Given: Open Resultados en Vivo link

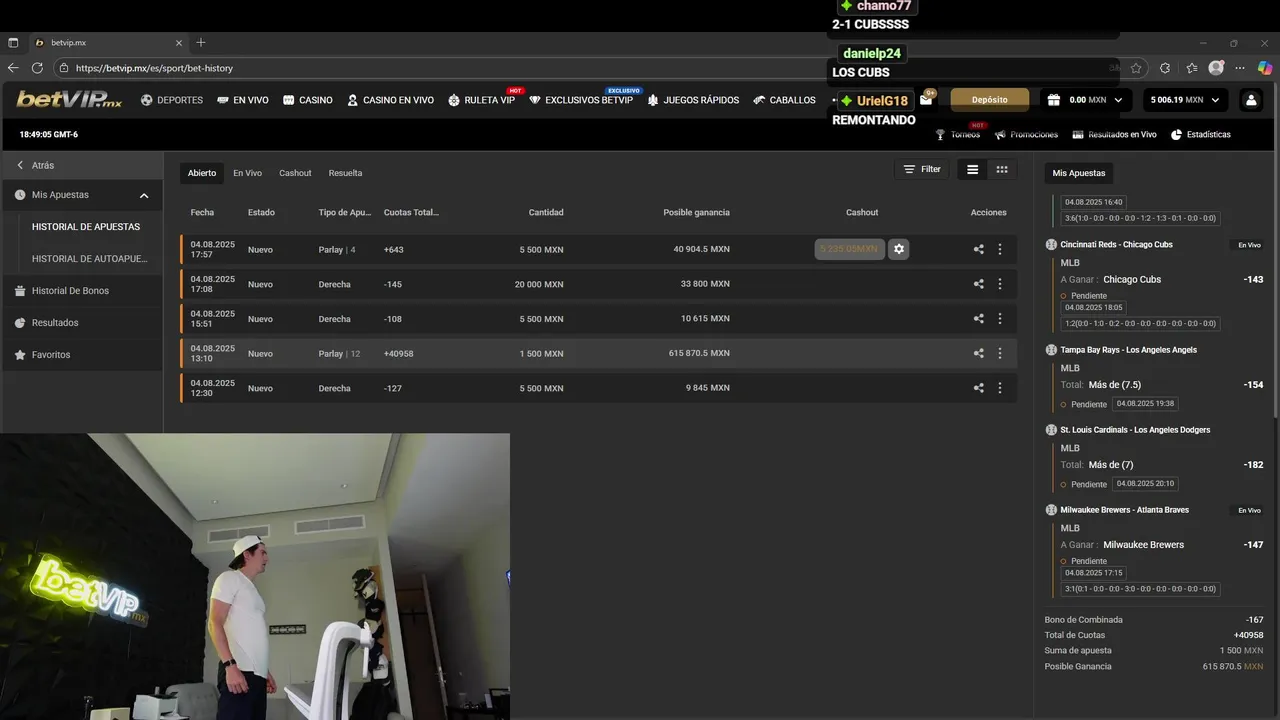Looking at the screenshot, I should tap(1114, 134).
